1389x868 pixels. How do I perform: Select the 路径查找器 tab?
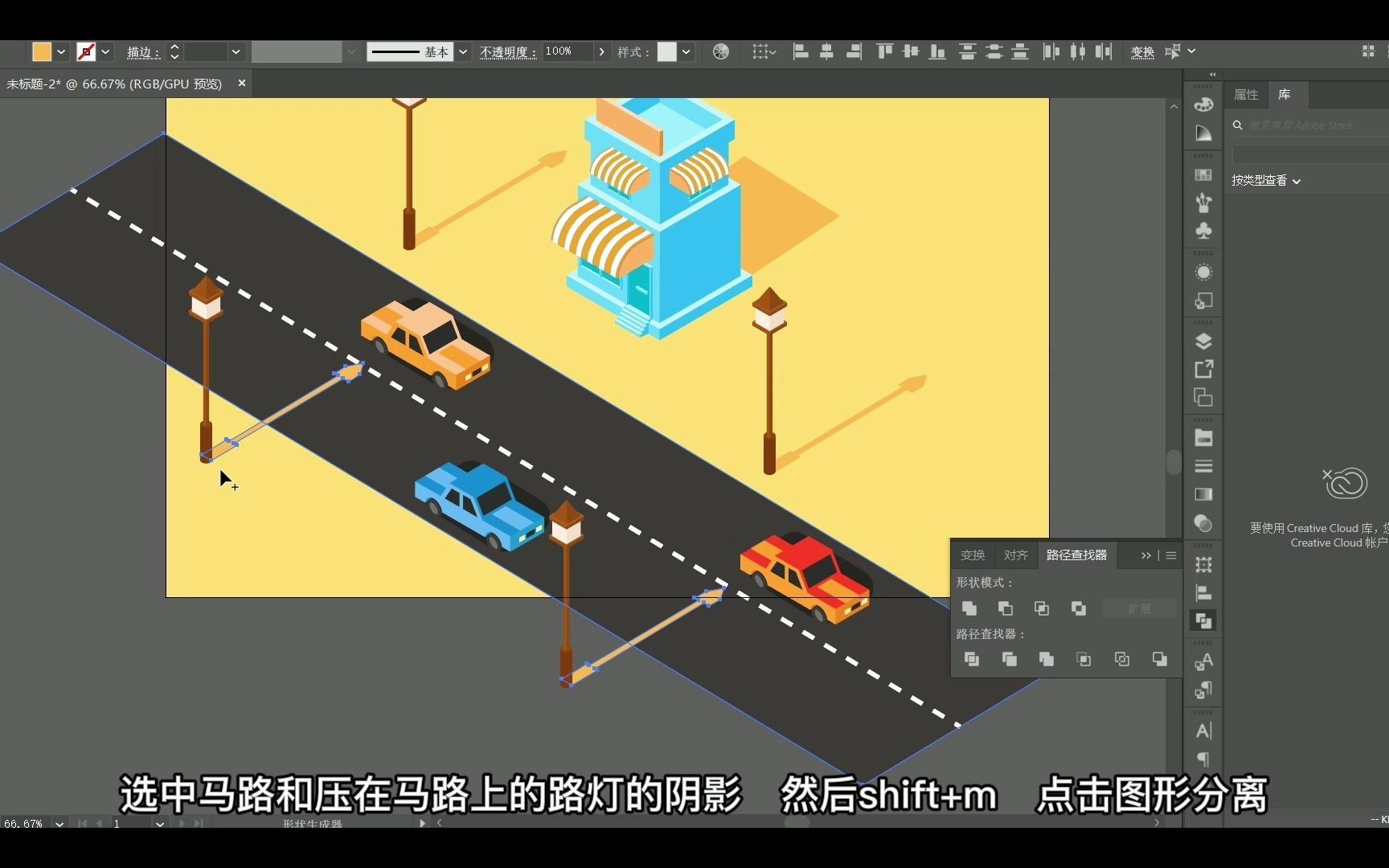[x=1076, y=555]
